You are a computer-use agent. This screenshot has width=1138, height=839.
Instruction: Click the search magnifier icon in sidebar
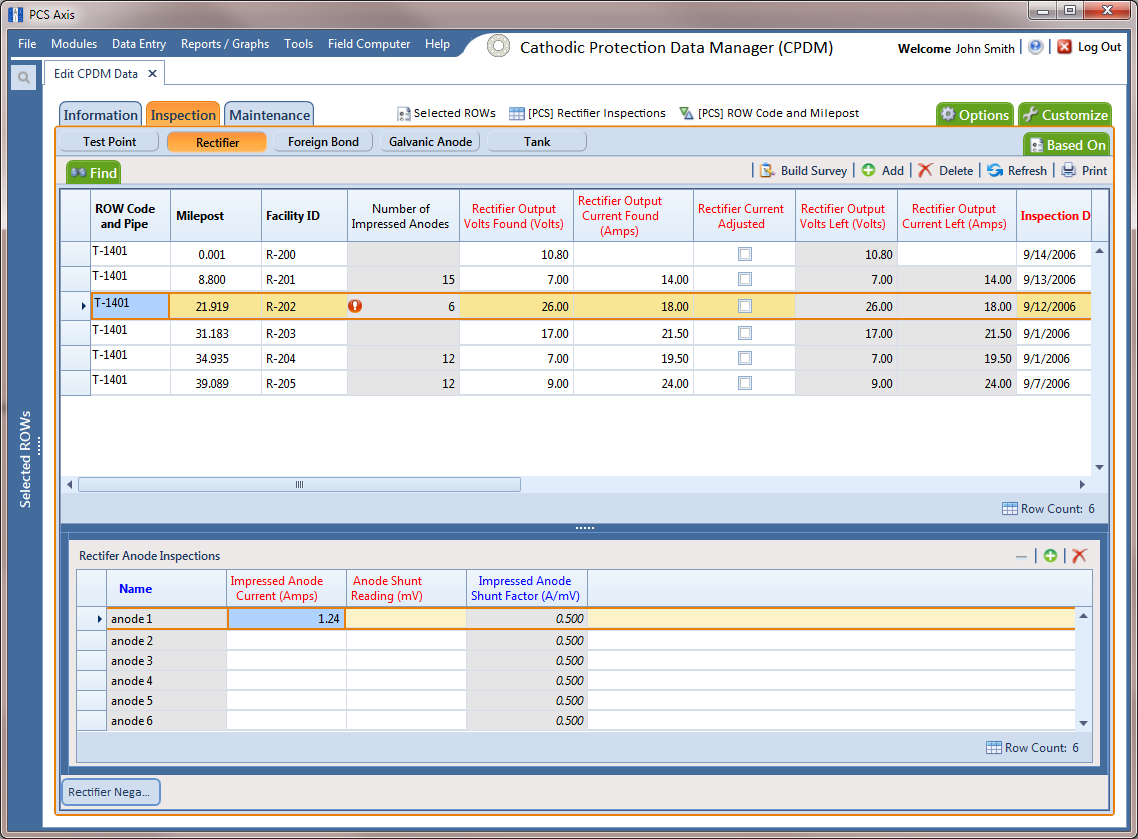[x=24, y=77]
